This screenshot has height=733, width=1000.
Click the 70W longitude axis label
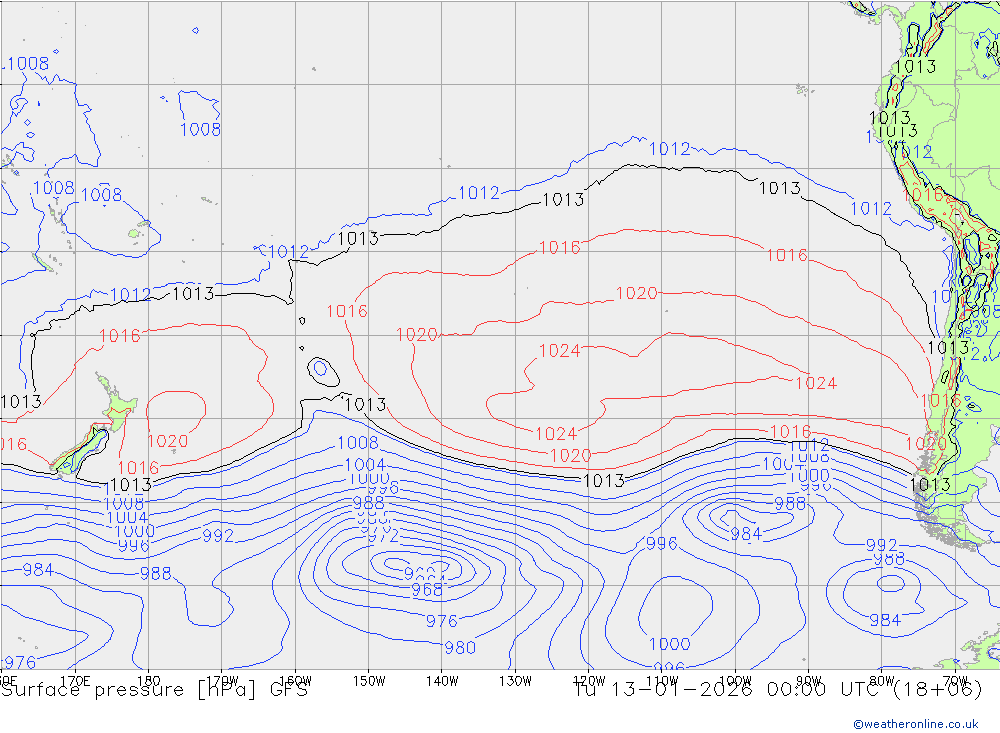[x=955, y=681]
